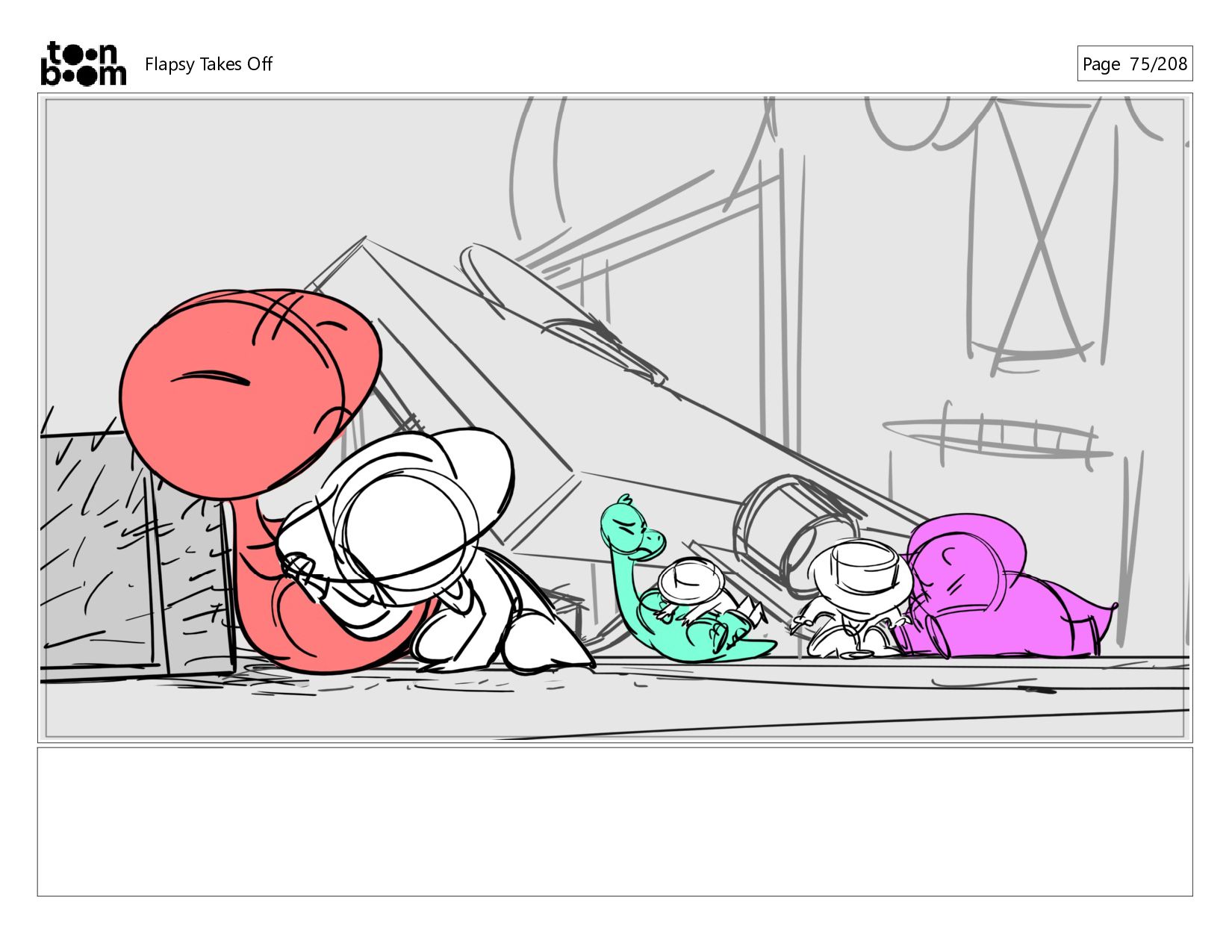Click the empty caption box below the panel
This screenshot has width=1232, height=952.
tap(615, 821)
